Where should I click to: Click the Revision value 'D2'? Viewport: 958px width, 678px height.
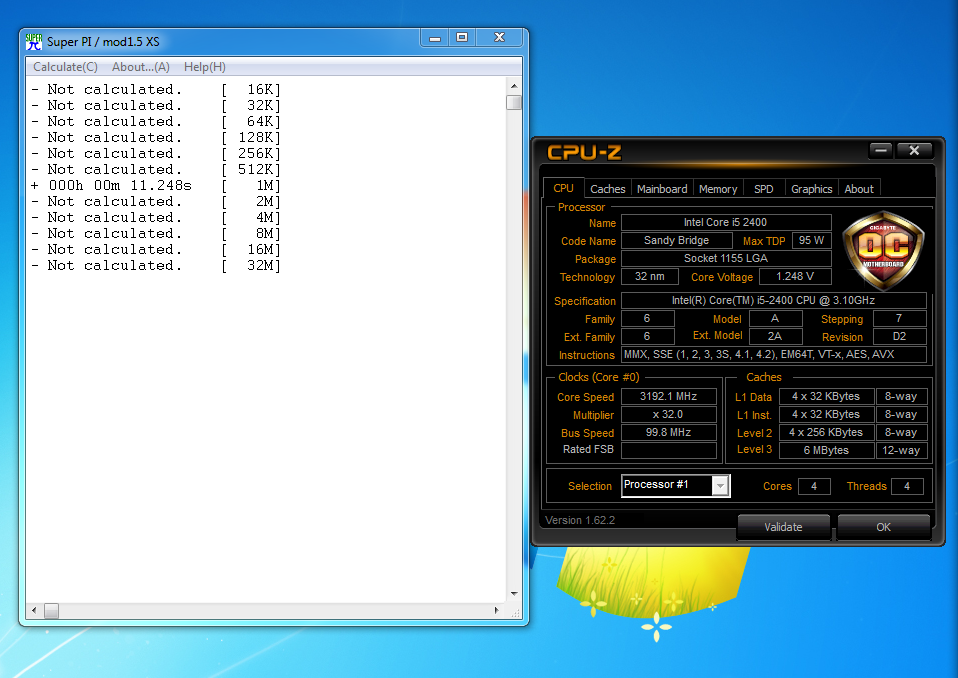pyautogui.click(x=900, y=337)
